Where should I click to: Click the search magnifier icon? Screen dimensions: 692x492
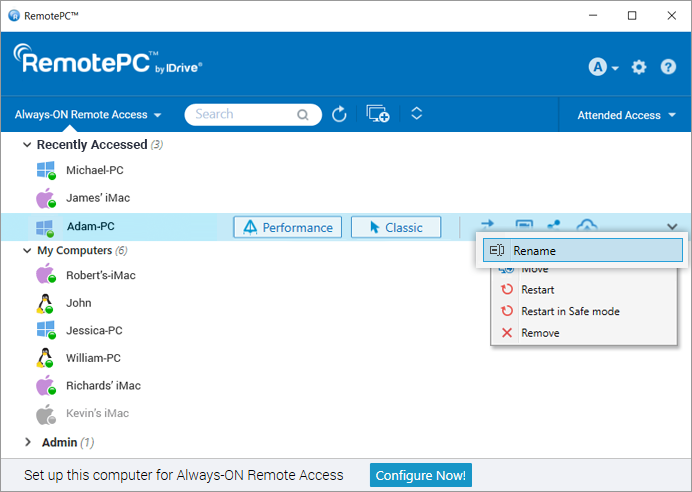pyautogui.click(x=303, y=115)
